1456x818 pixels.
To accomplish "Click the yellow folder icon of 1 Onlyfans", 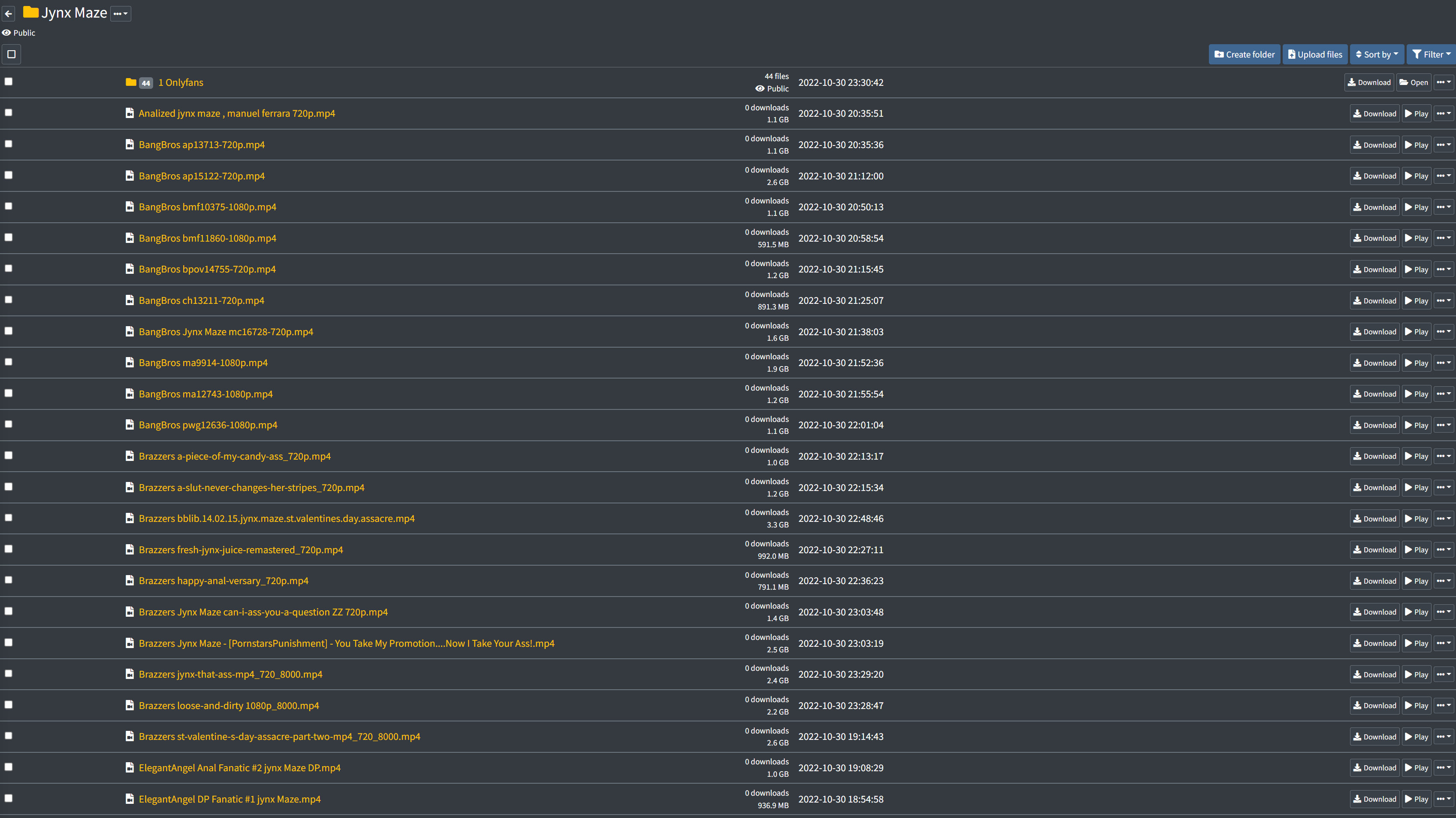I will tap(131, 82).
